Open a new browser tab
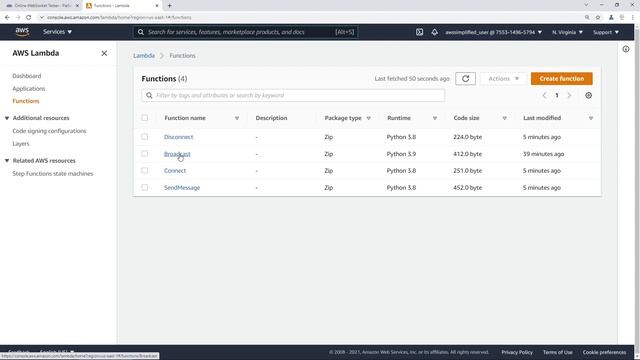The height and width of the screenshot is (360, 640). pos(169,6)
